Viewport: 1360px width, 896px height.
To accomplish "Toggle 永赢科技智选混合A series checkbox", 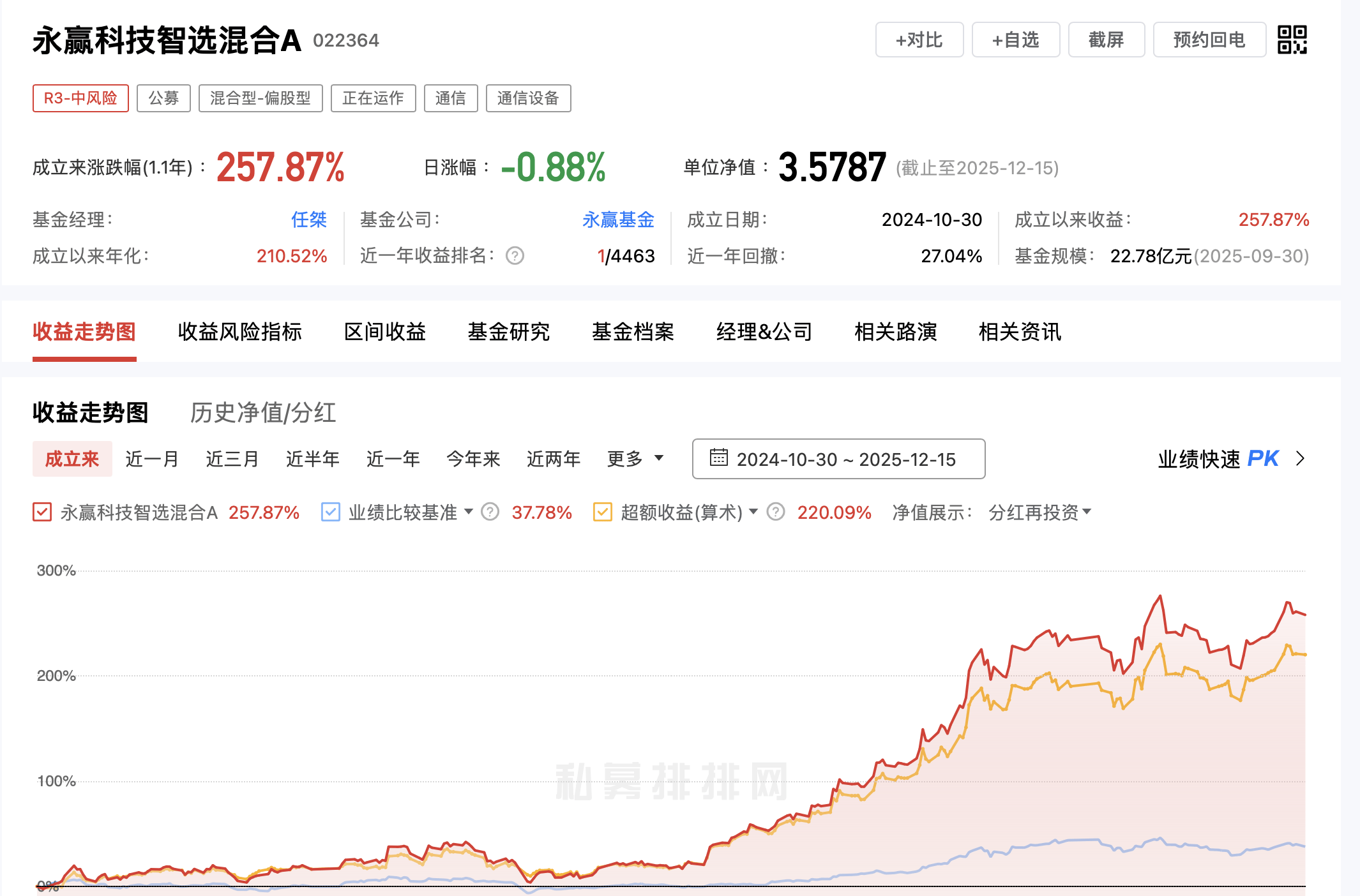I will pos(42,512).
